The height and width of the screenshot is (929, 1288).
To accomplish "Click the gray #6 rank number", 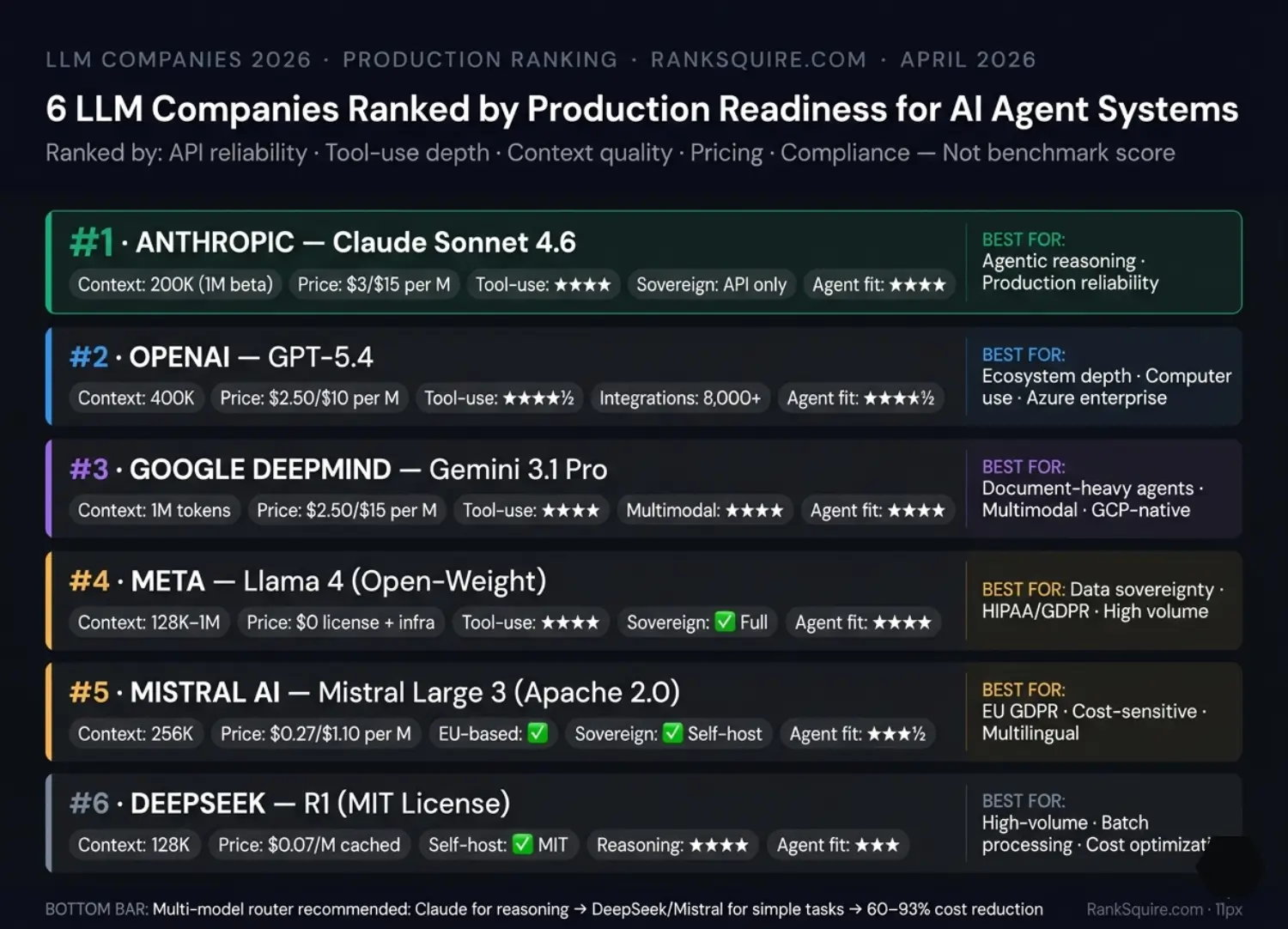I will pyautogui.click(x=89, y=804).
